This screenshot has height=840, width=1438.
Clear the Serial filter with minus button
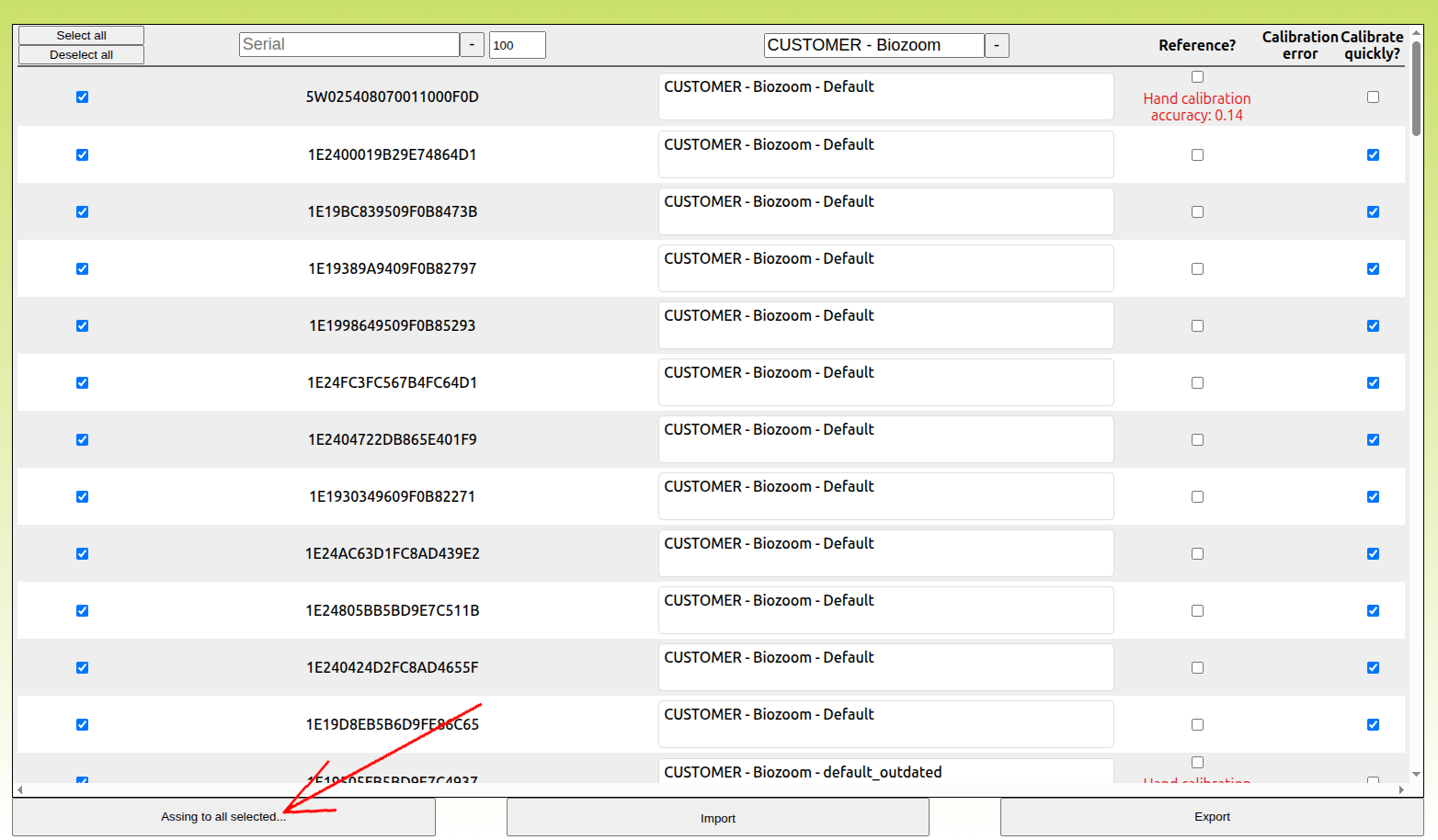[x=472, y=45]
